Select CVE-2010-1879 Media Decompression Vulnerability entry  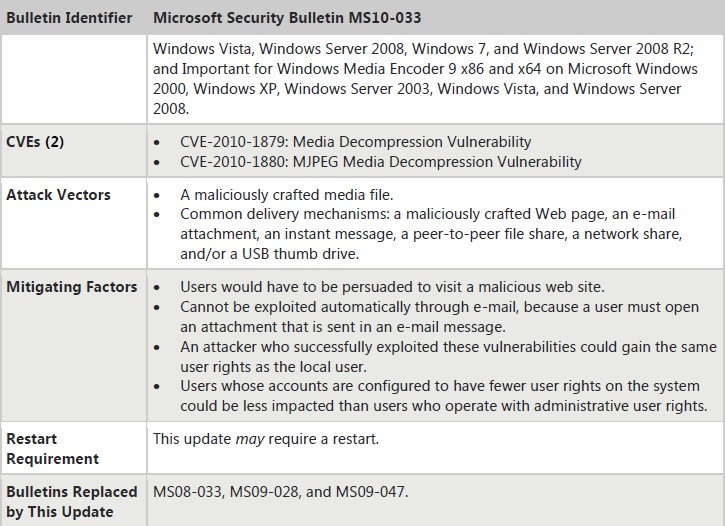point(356,141)
